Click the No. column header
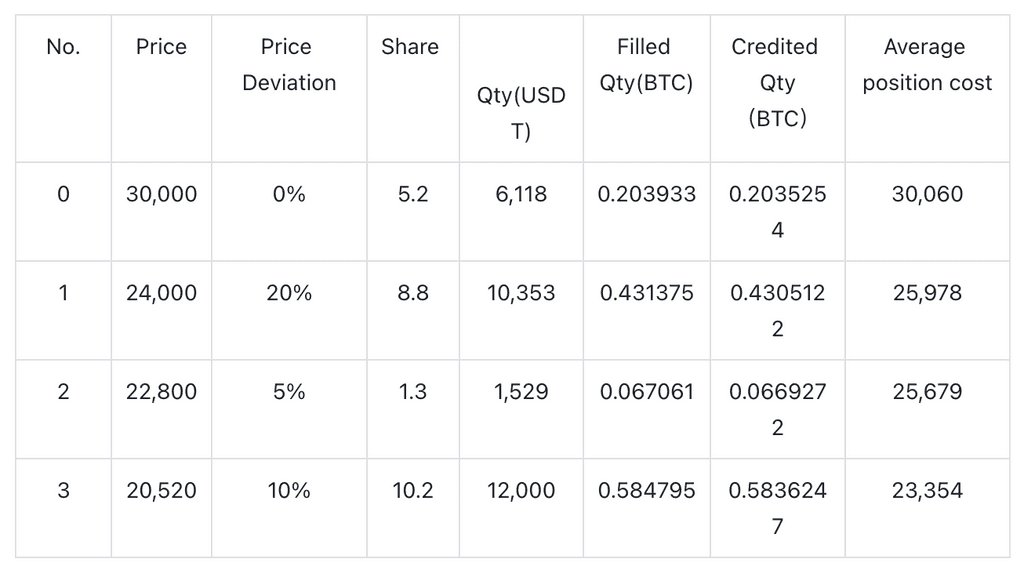 click(63, 47)
